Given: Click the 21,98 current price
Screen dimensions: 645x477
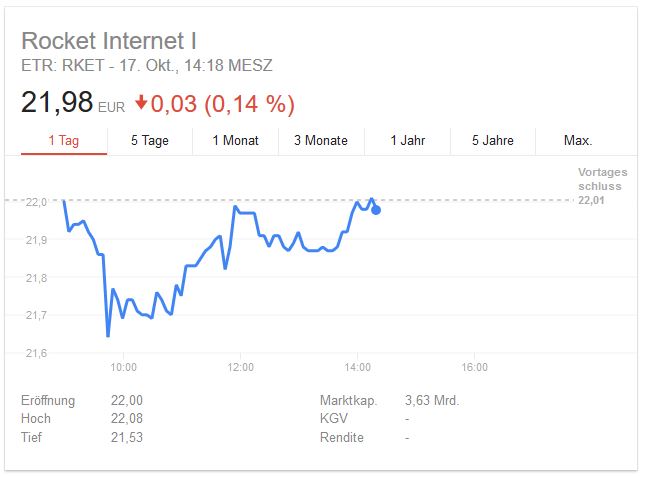Looking at the screenshot, I should [57, 102].
